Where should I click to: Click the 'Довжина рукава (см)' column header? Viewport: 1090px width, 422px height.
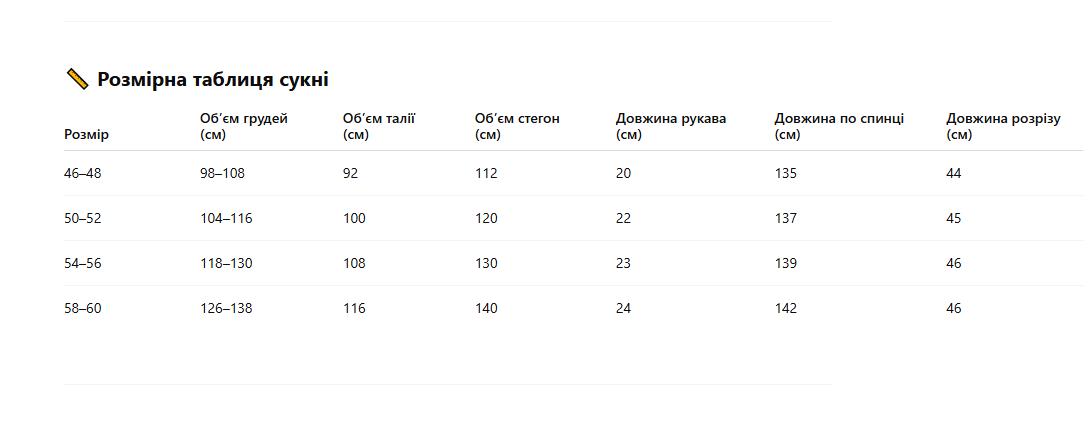(x=671, y=127)
